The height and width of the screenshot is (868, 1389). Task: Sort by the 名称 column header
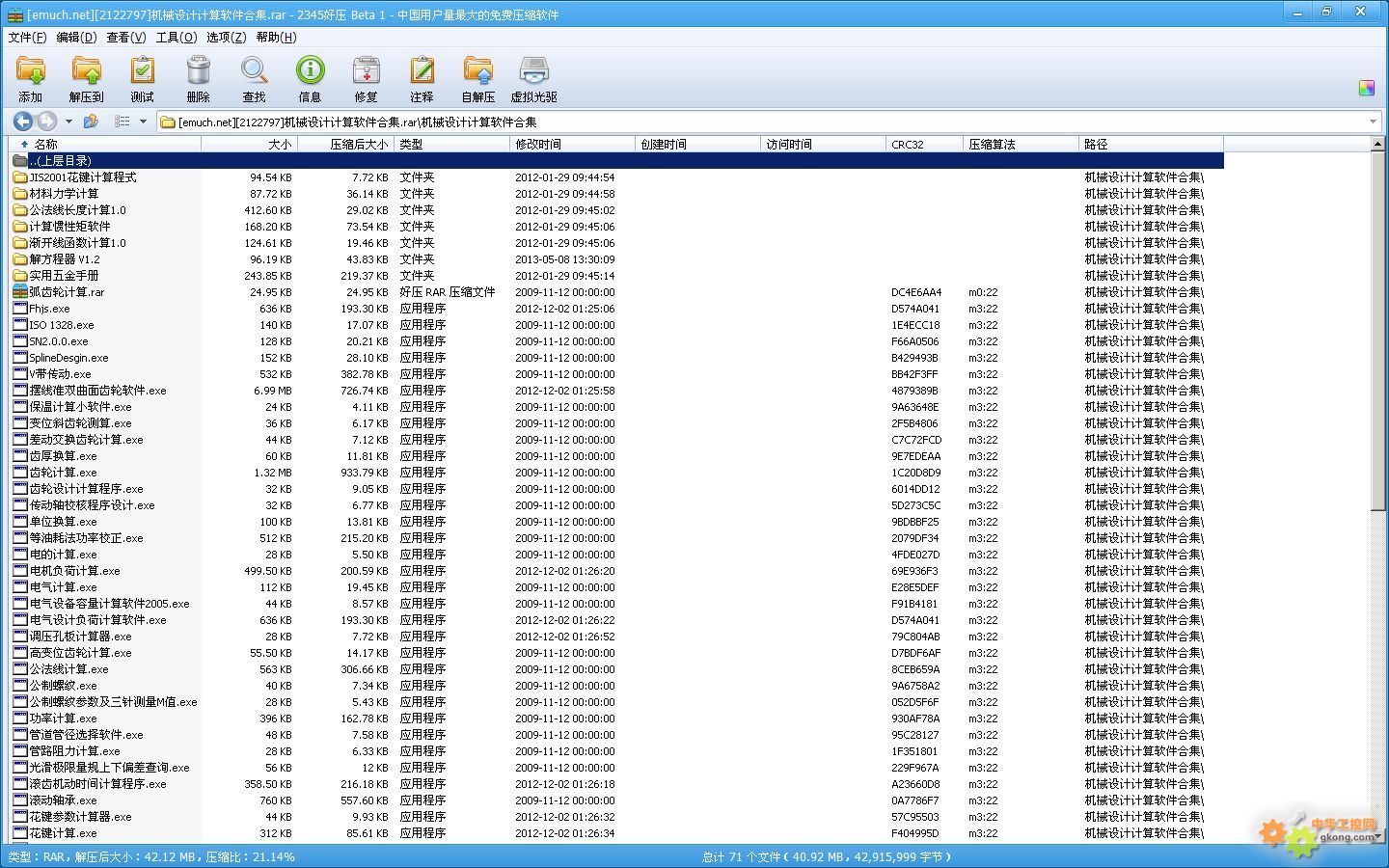click(x=105, y=144)
